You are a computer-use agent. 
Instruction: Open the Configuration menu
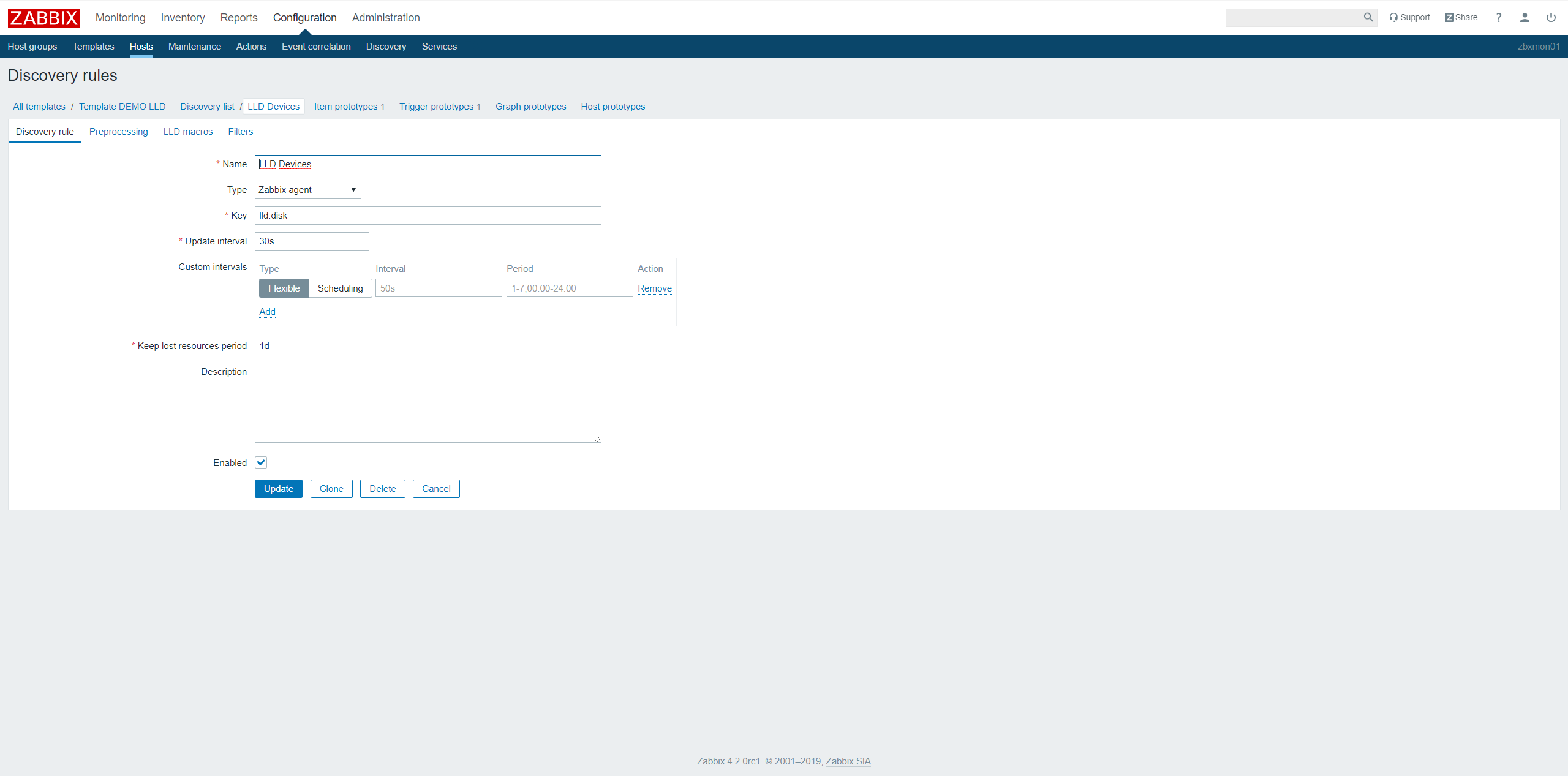click(305, 18)
